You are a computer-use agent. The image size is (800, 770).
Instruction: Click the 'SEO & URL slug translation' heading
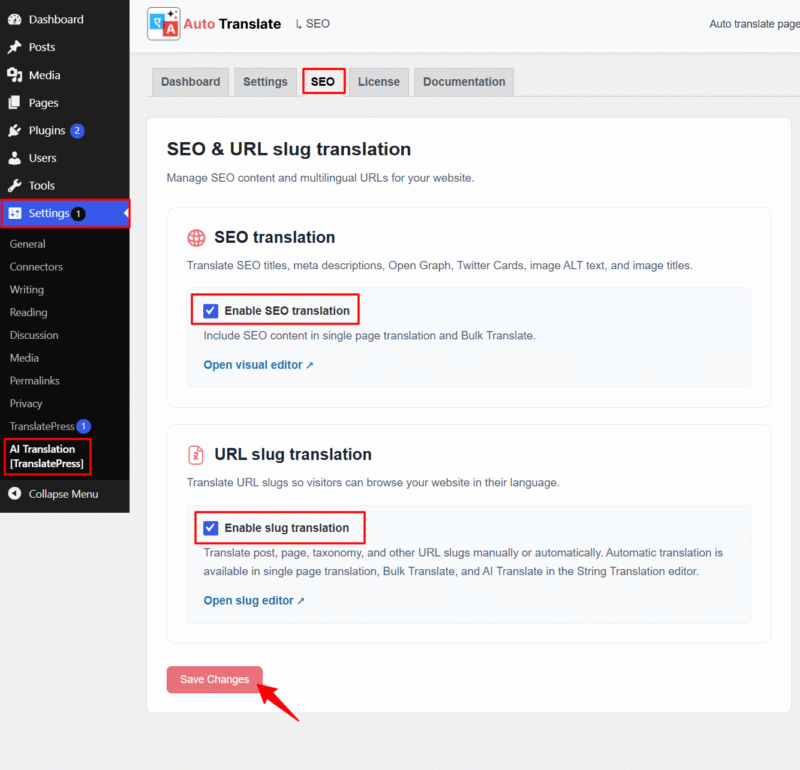(x=289, y=149)
